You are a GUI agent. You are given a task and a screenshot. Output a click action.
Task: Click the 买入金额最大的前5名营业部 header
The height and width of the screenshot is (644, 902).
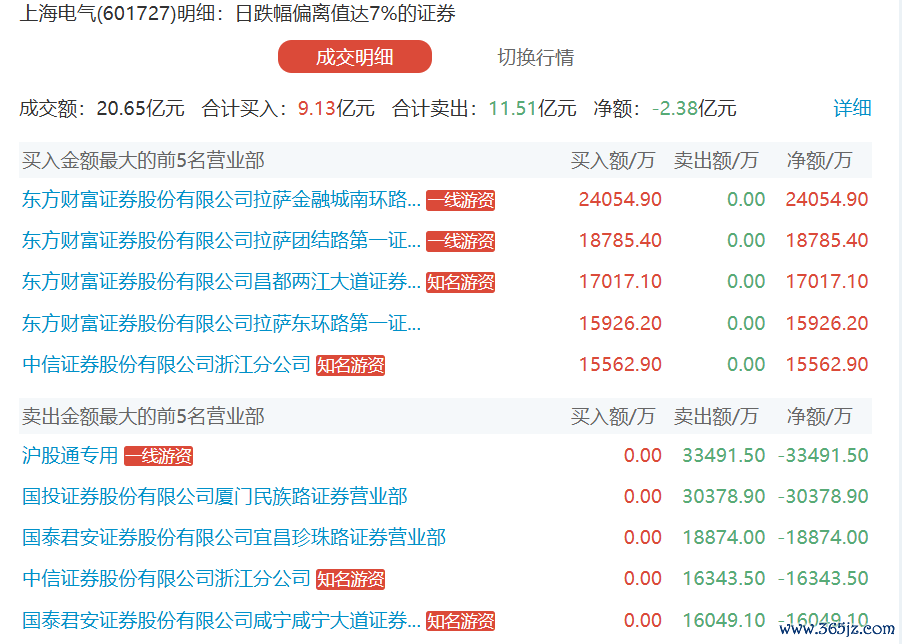tap(143, 160)
